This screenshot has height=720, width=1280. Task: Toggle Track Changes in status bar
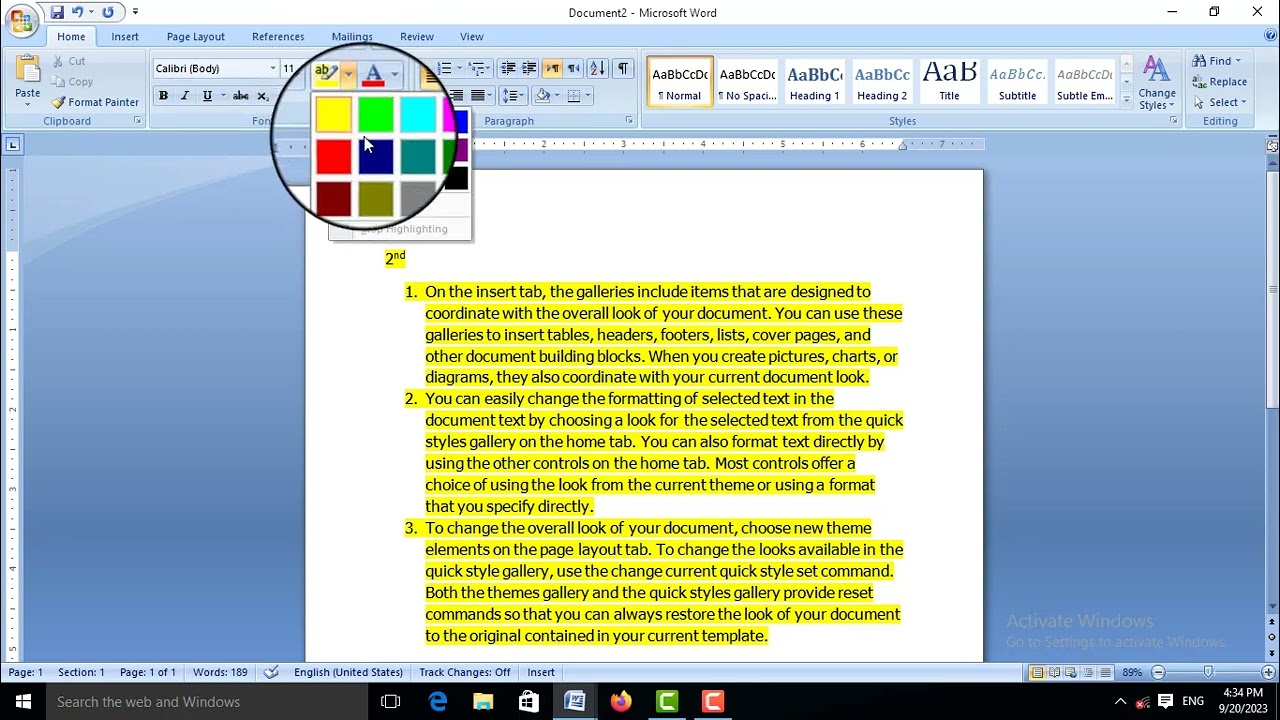pyautogui.click(x=465, y=672)
